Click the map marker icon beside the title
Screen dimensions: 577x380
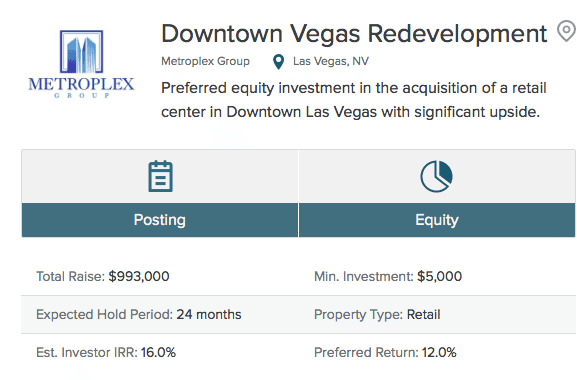pyautogui.click(x=566, y=31)
